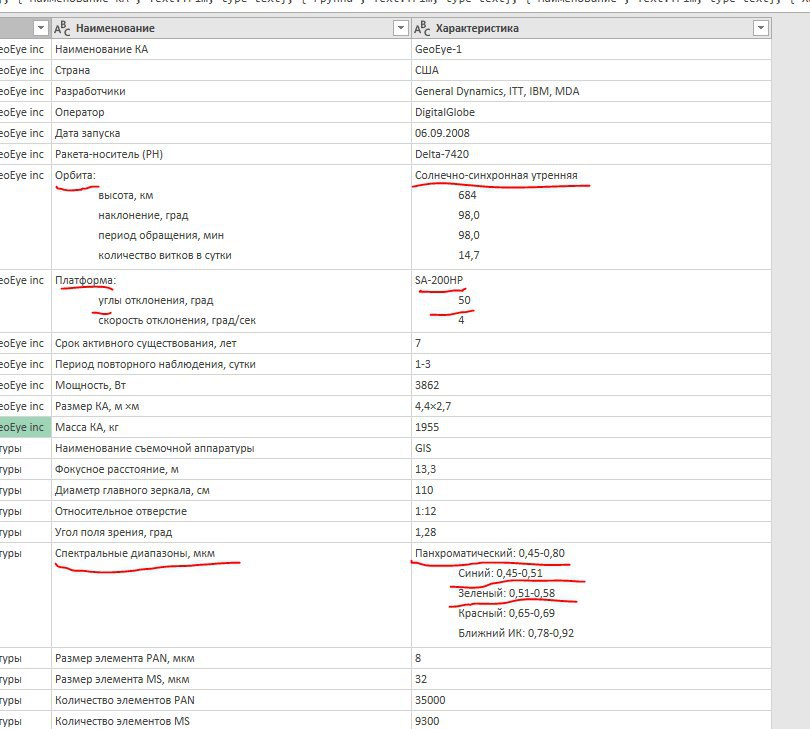Select cell 'Мощность, Вт'
The image size is (810, 729).
[x=231, y=385]
